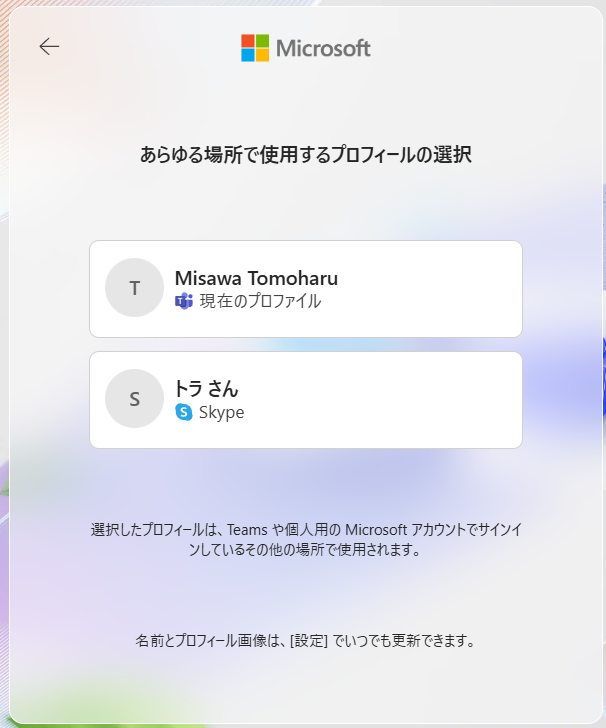The width and height of the screenshot is (606, 728).
Task: Click the Misawa Tomoharu name text
Action: tap(256, 278)
